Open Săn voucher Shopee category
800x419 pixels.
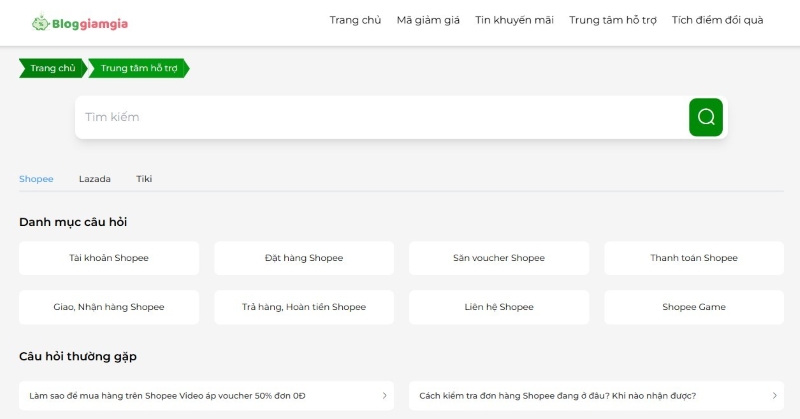click(x=499, y=258)
